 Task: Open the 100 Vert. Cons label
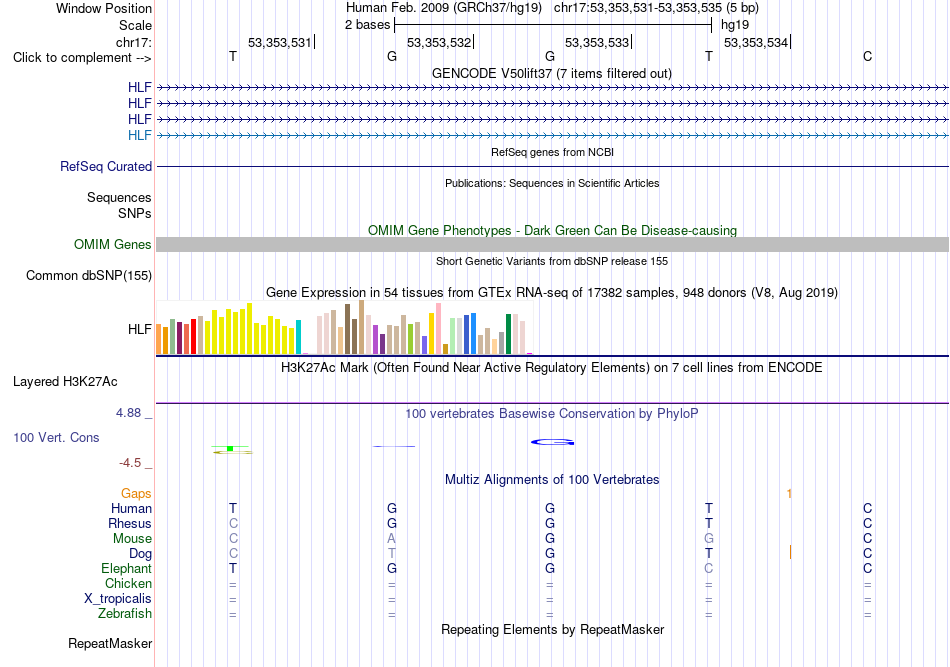point(56,437)
